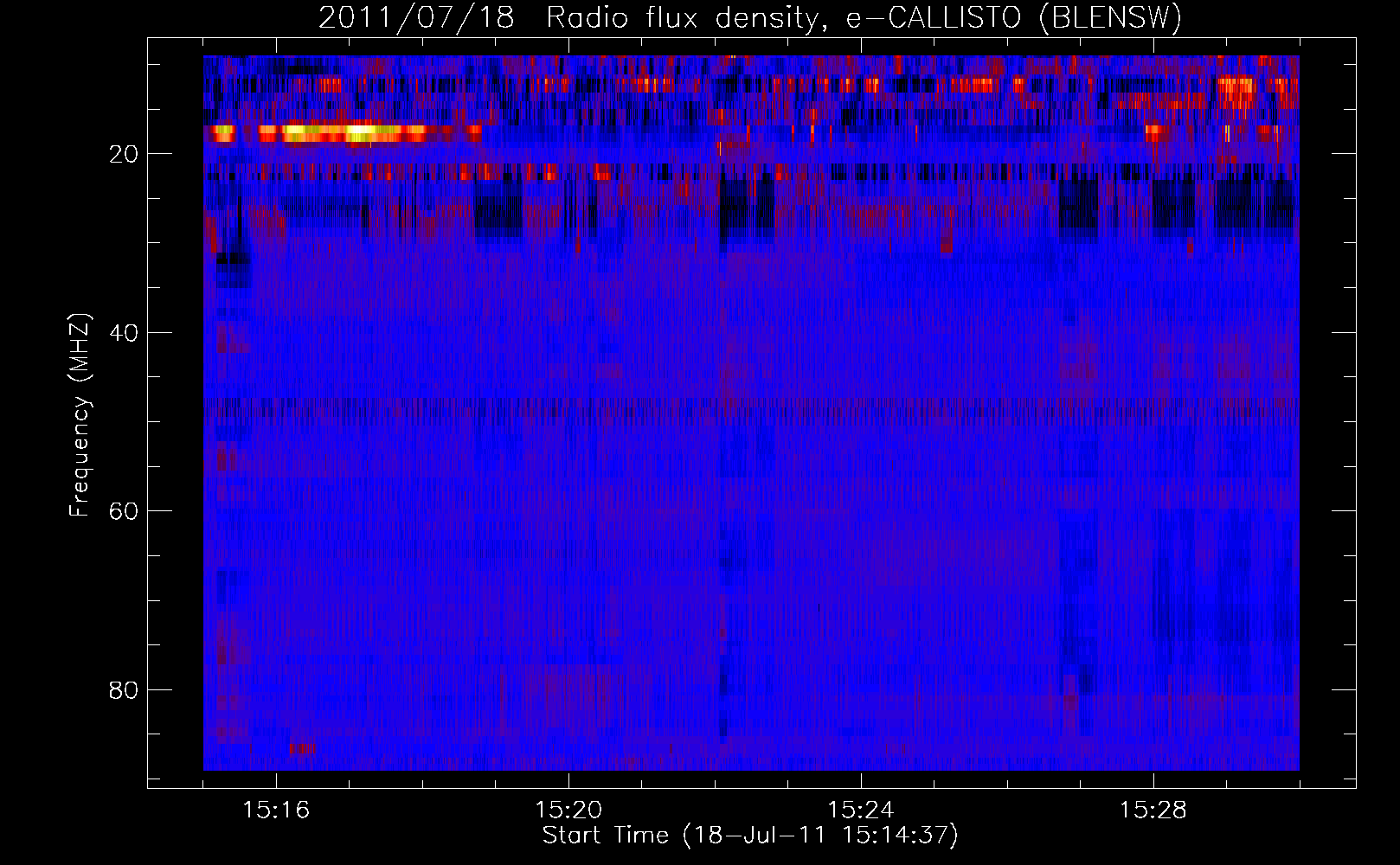Click the 'Frequency (MHZ)' axis label
1400x865 pixels.
tap(80, 415)
